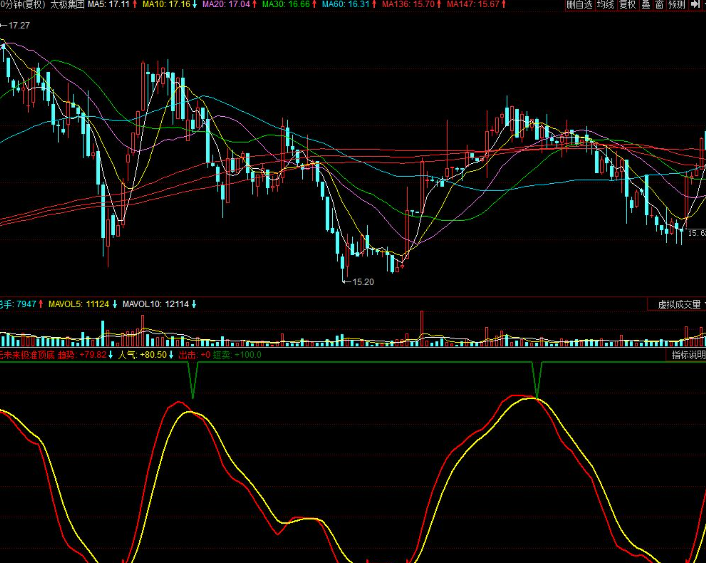Click the 趋势: +79.82 indicator value

(x=82, y=355)
